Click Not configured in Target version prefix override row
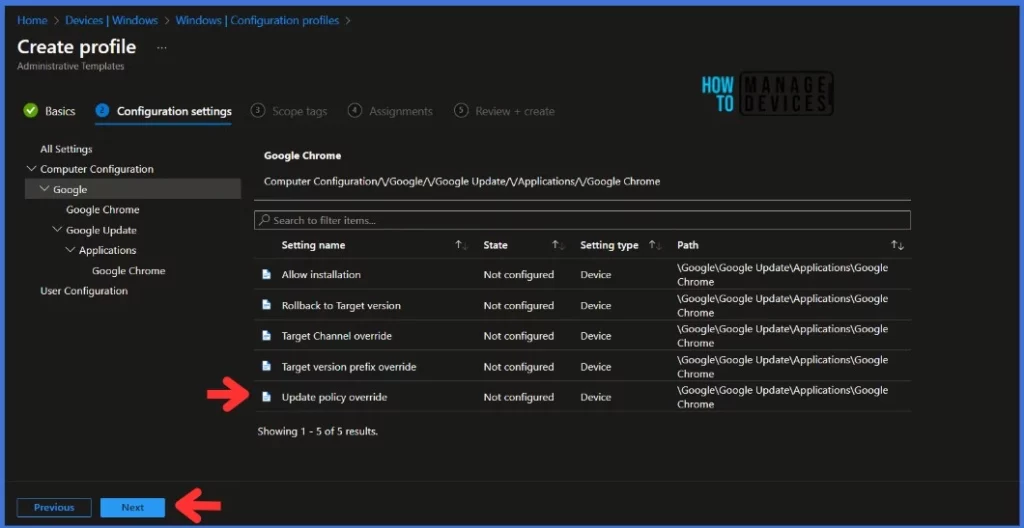1024x528 pixels. [519, 367]
